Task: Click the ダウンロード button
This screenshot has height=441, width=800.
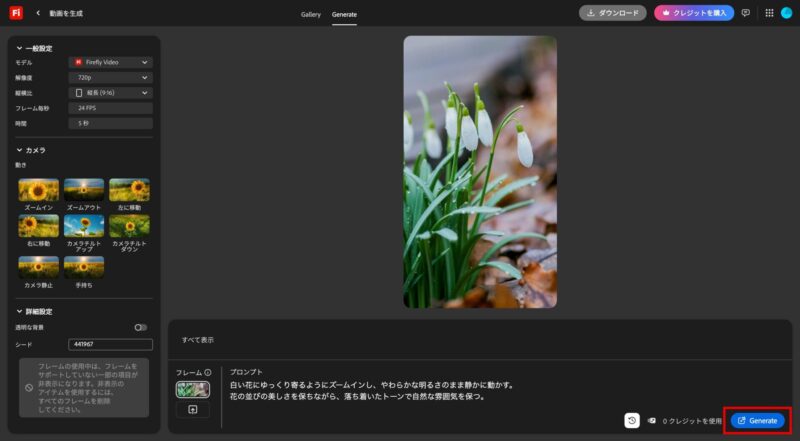Action: pos(612,13)
